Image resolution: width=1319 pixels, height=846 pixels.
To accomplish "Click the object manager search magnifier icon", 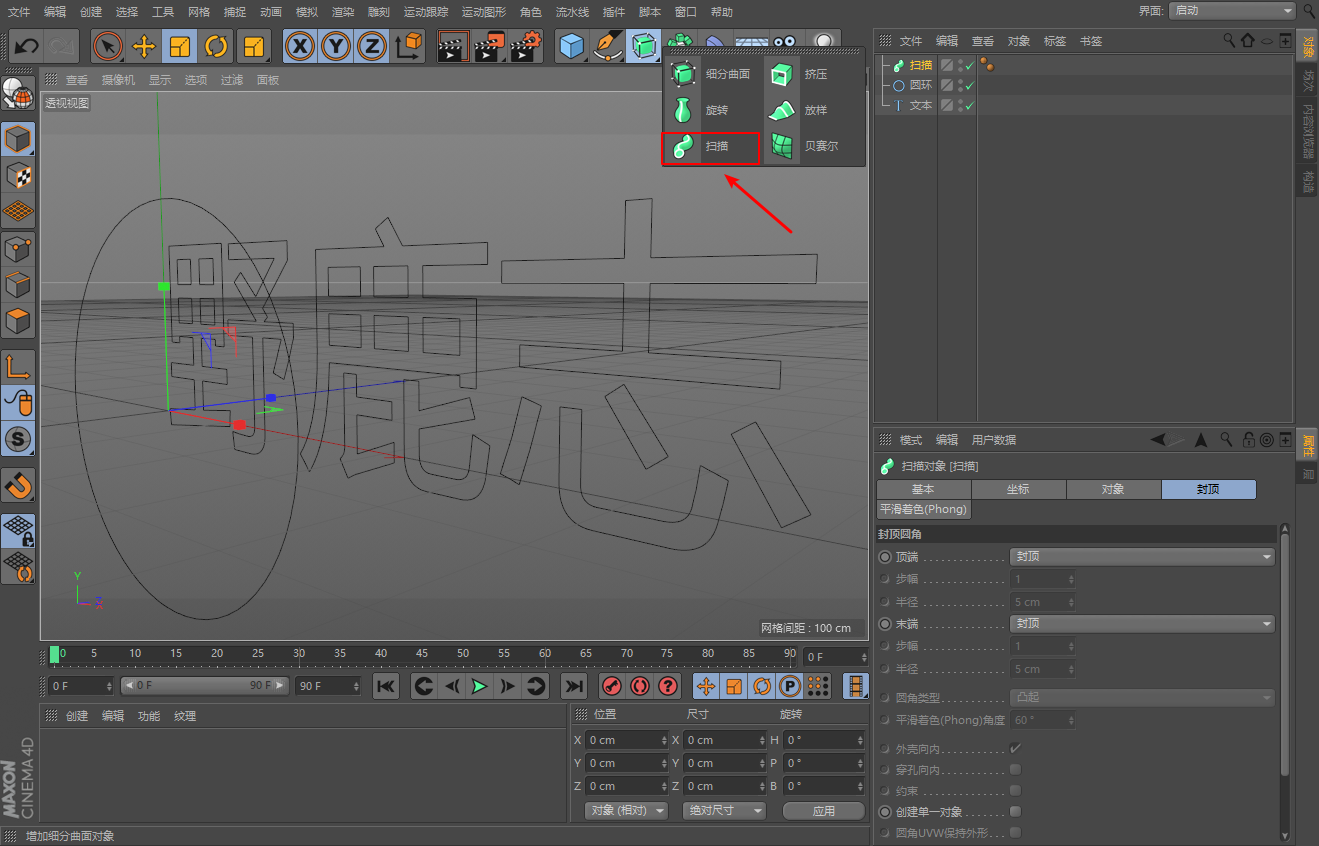I will click(x=1229, y=41).
